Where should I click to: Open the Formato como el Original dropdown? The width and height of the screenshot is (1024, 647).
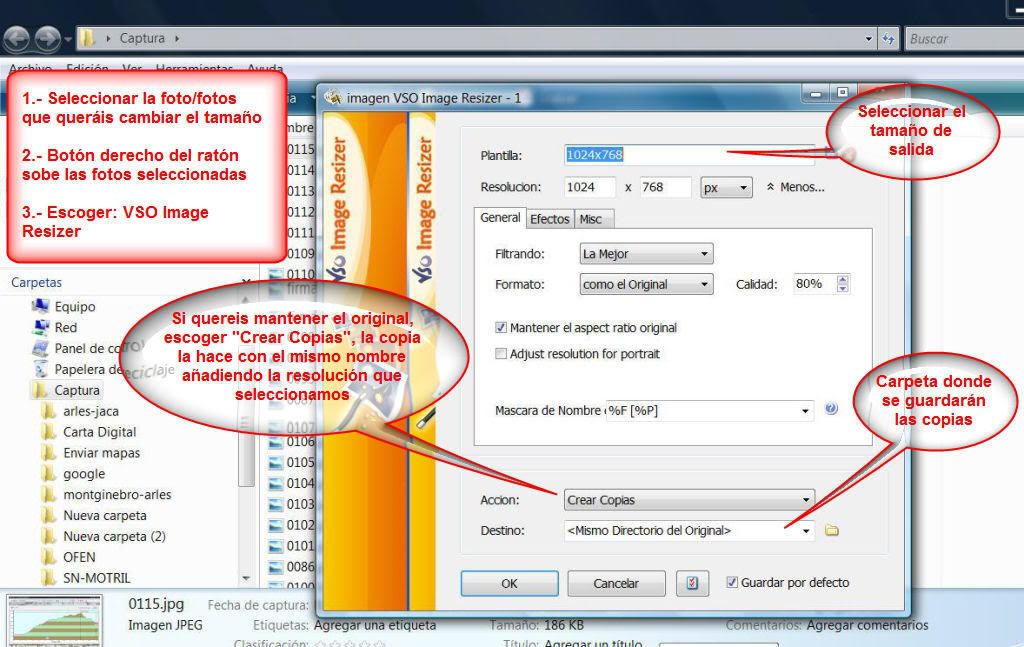[646, 285]
